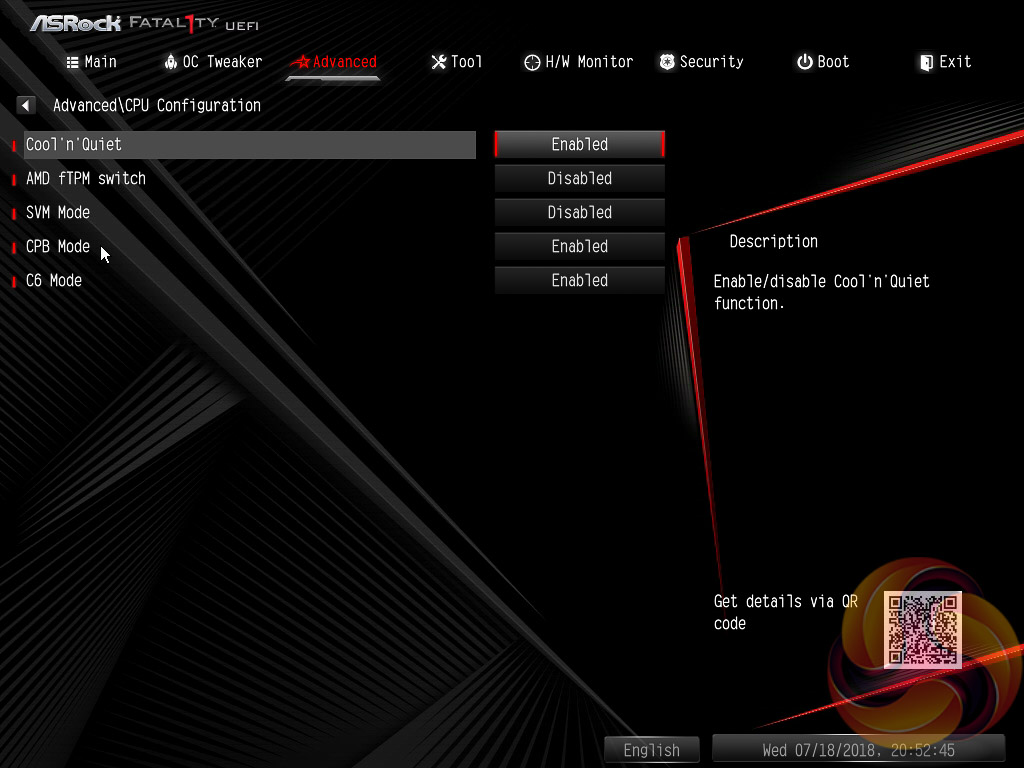Open SVM Mode Disabled dropdown
The image size is (1024, 768).
tap(580, 212)
